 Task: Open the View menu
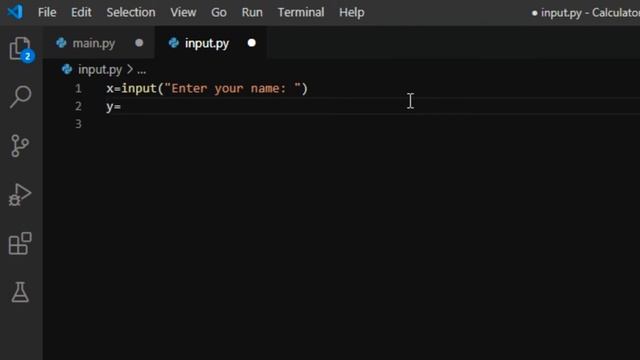coord(183,12)
